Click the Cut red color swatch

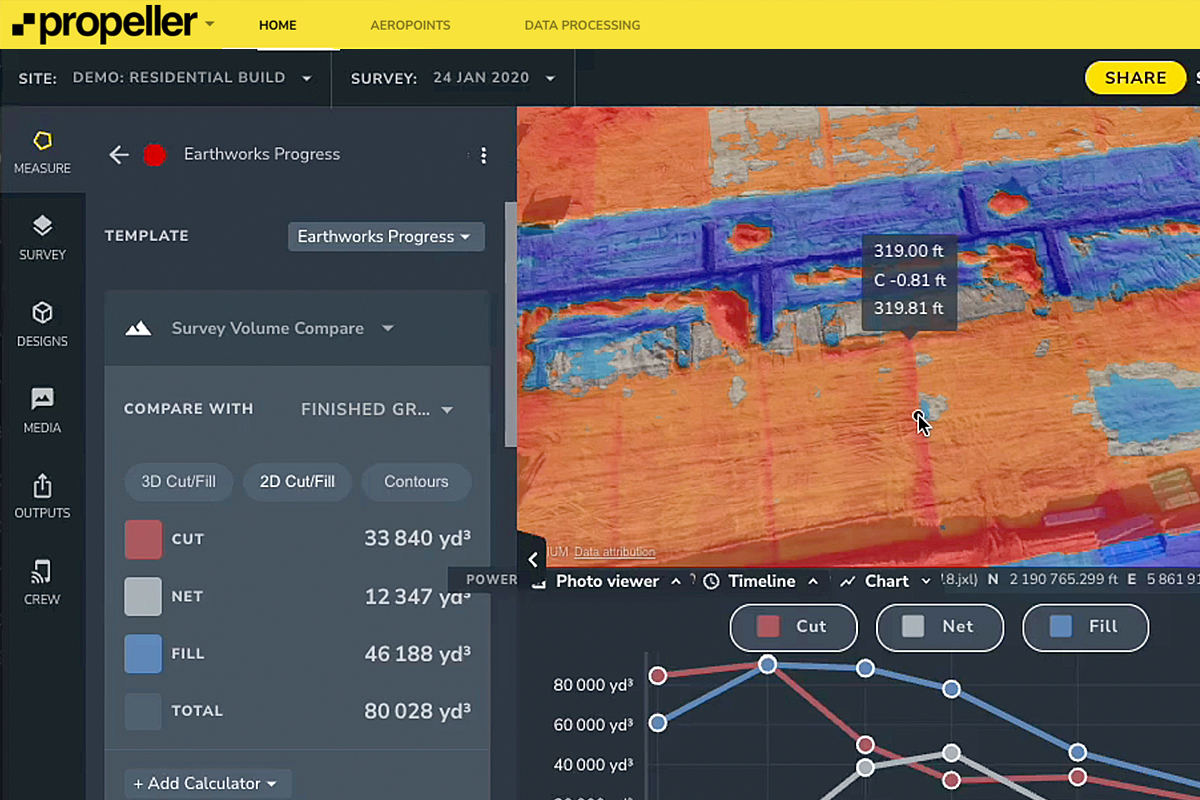click(143, 539)
